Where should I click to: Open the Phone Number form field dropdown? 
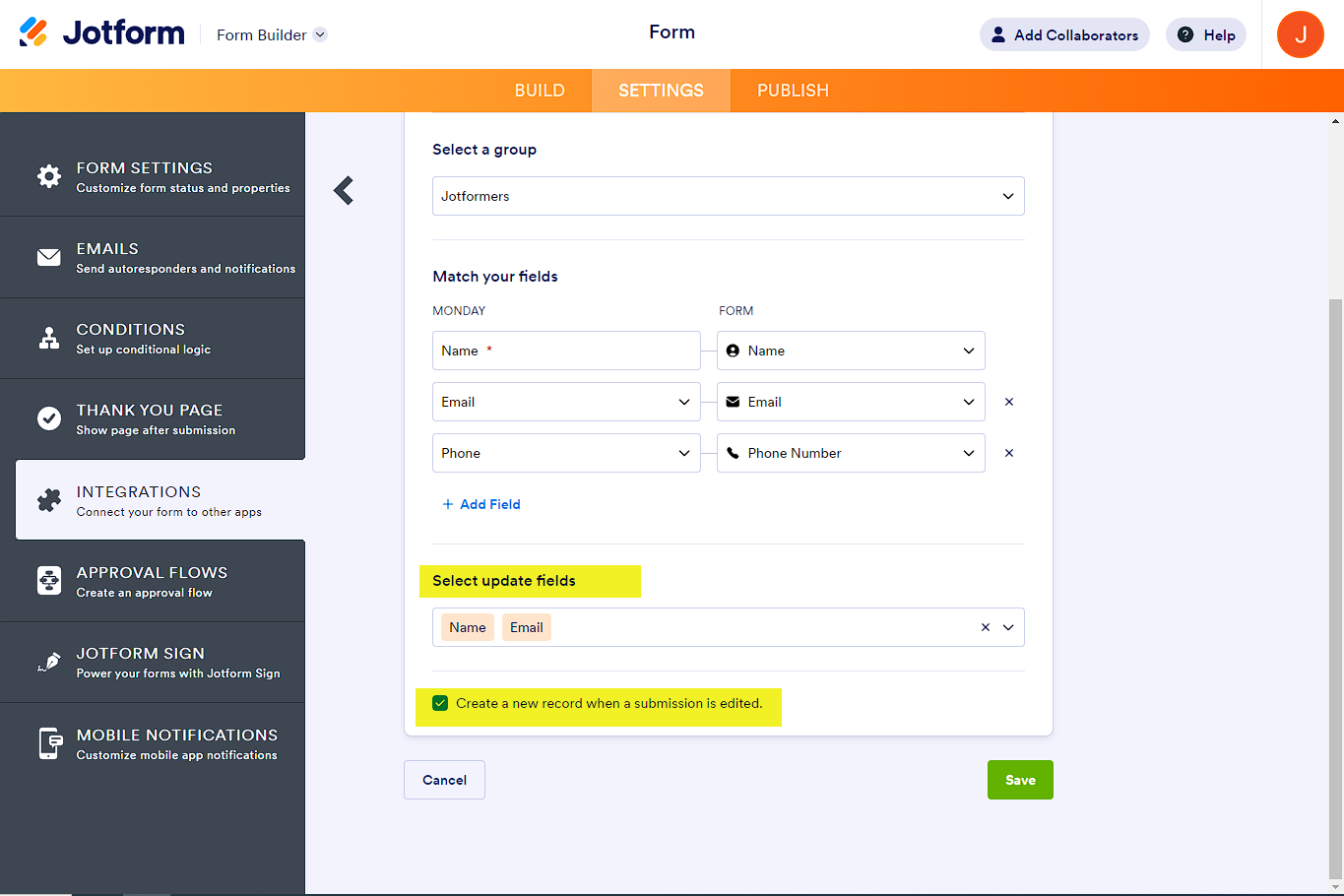851,453
